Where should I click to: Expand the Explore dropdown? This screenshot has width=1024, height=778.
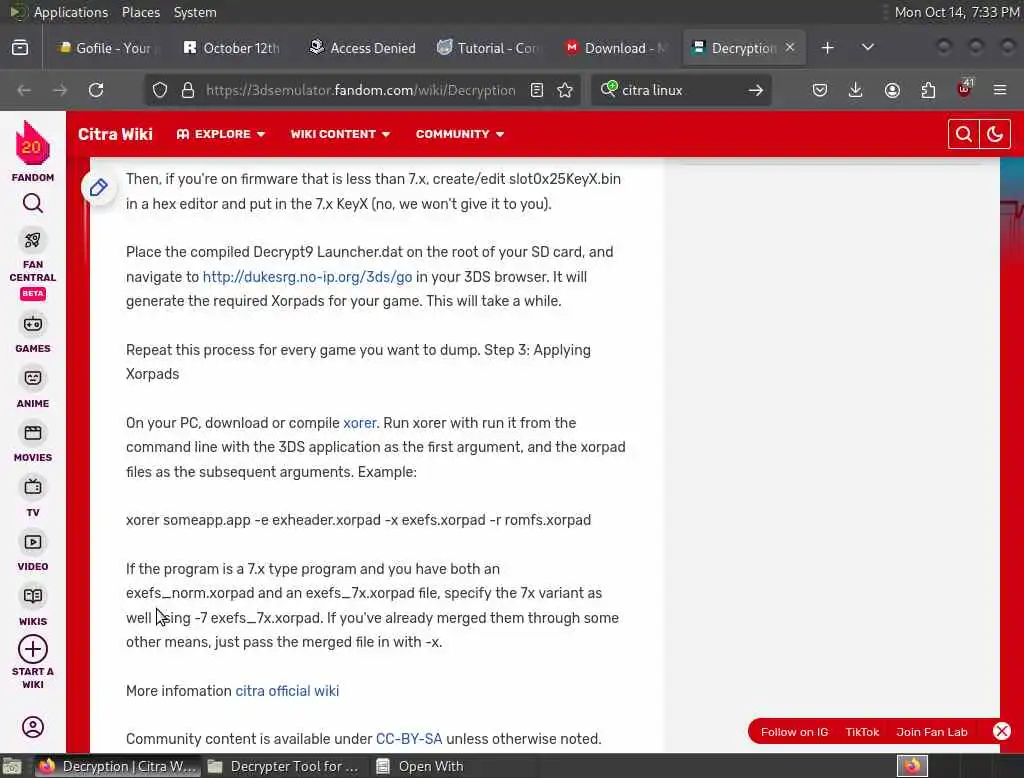[x=221, y=134]
